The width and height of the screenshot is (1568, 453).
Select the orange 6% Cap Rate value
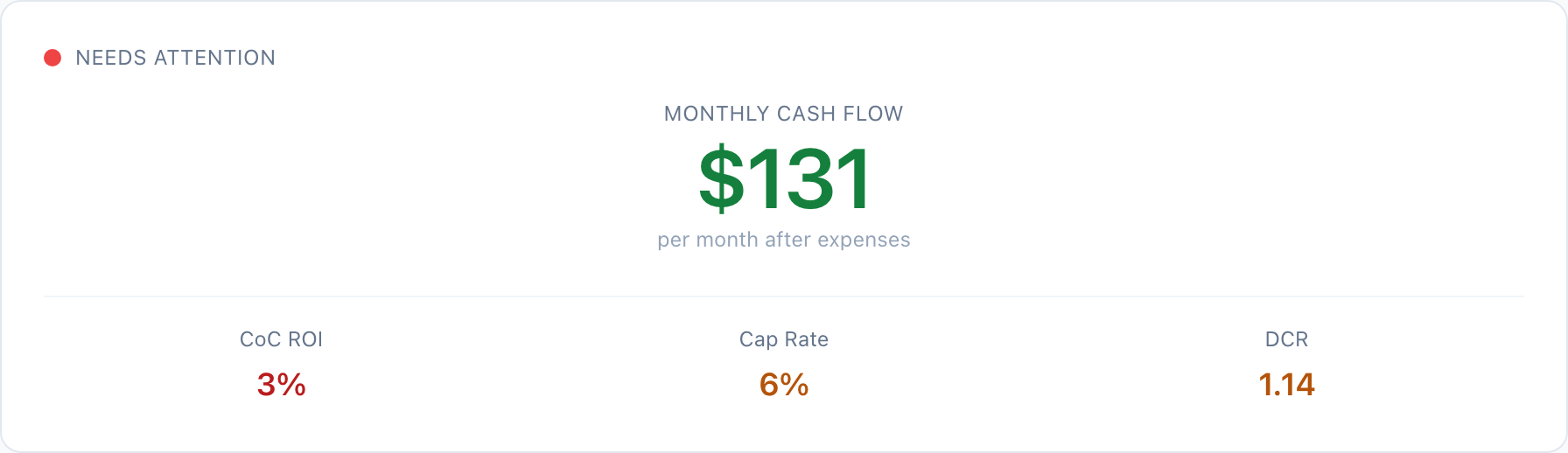(x=783, y=385)
